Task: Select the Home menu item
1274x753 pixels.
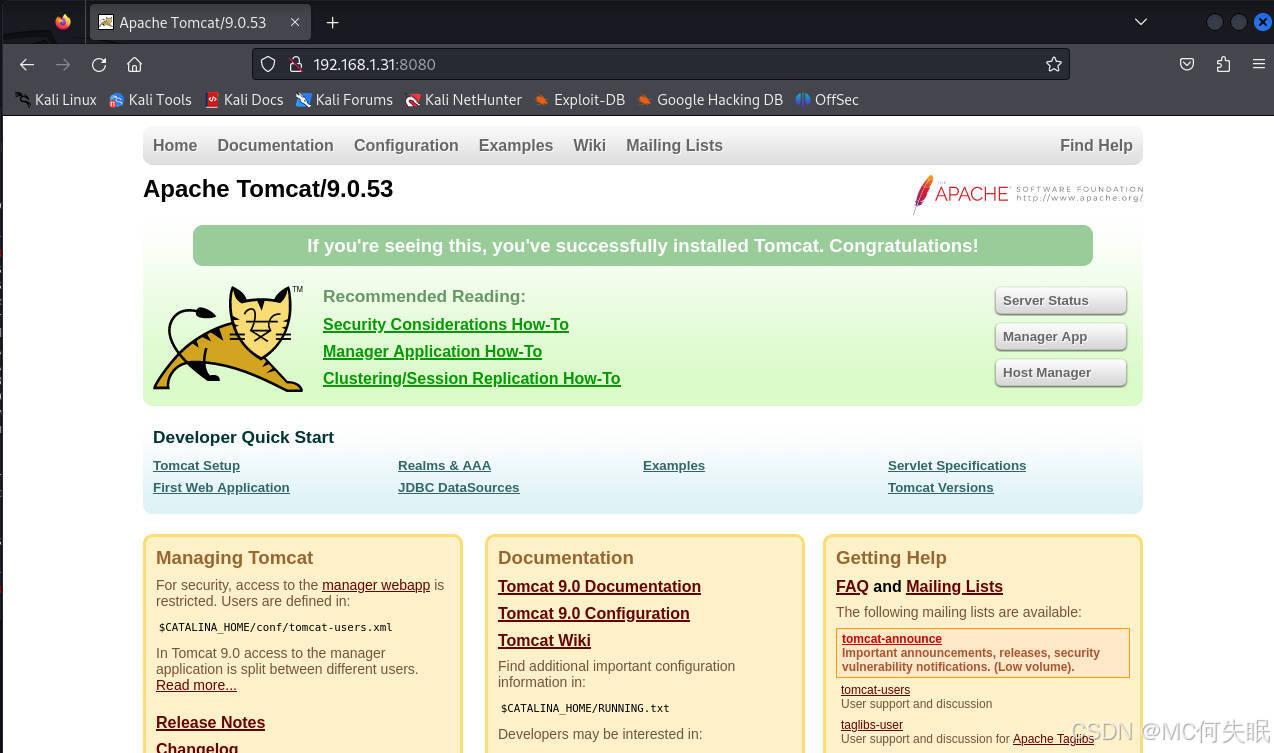Action: click(175, 145)
